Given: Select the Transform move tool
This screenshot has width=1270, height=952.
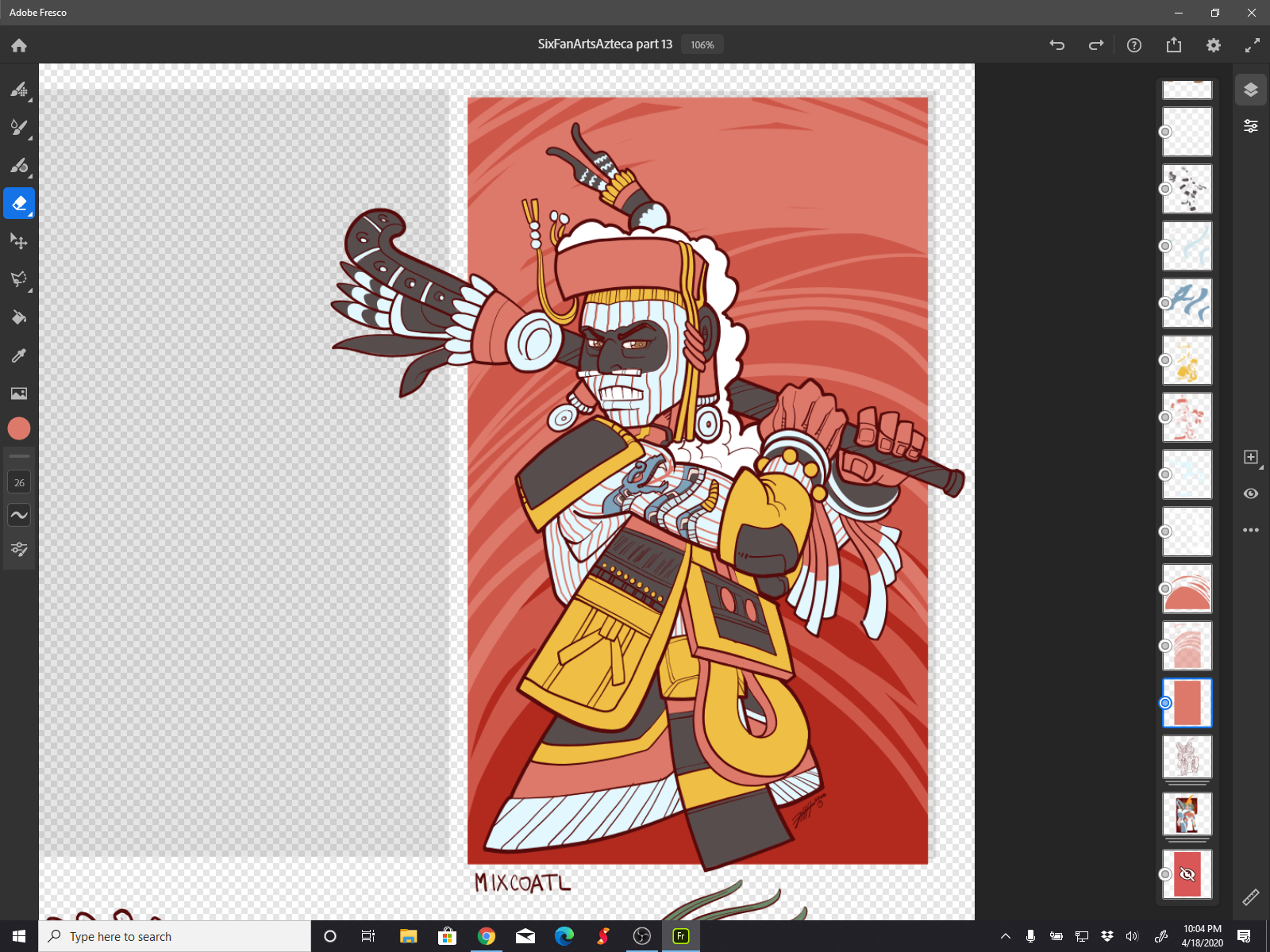Looking at the screenshot, I should pyautogui.click(x=19, y=241).
